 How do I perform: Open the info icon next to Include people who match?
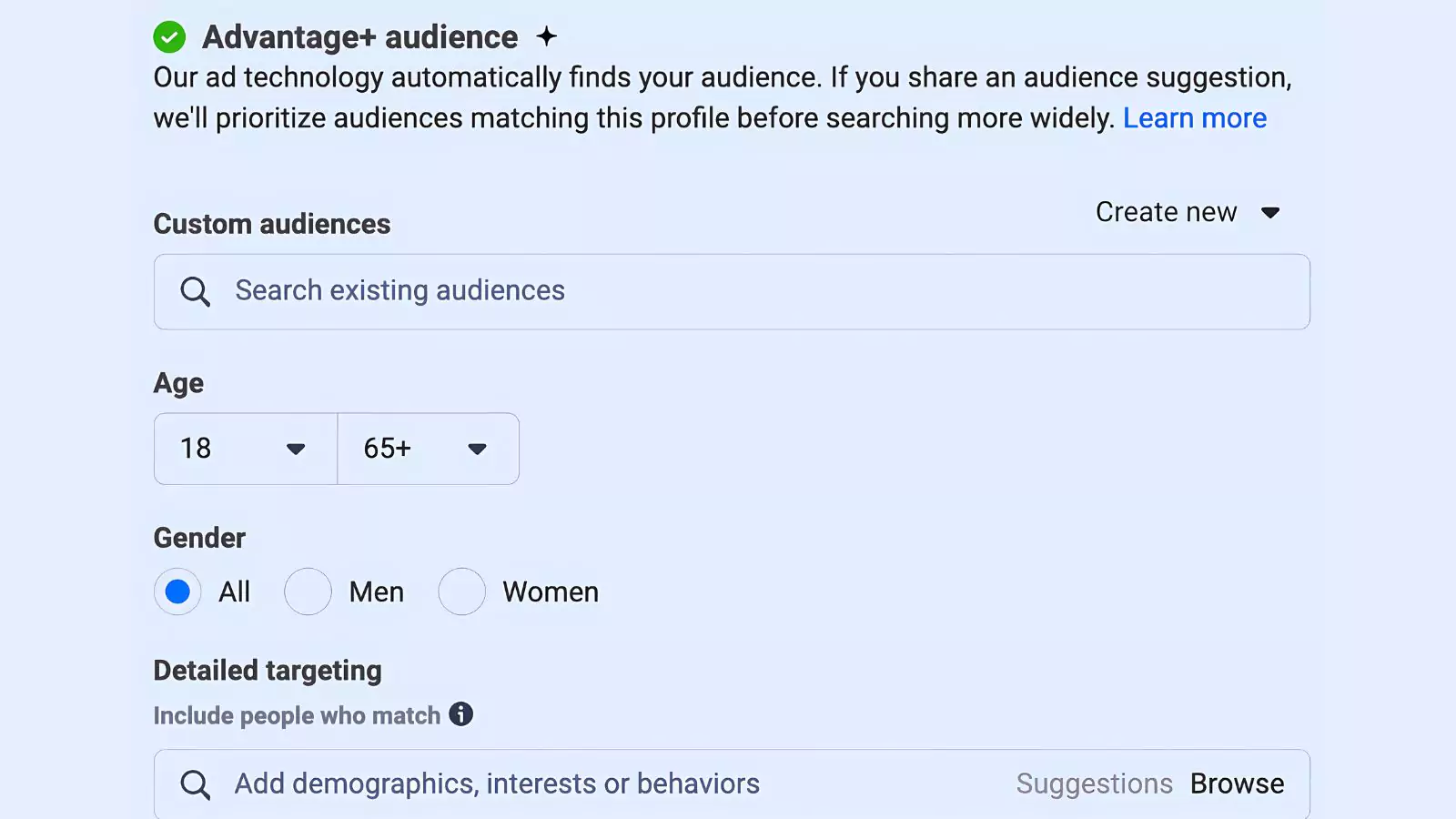pyautogui.click(x=461, y=714)
